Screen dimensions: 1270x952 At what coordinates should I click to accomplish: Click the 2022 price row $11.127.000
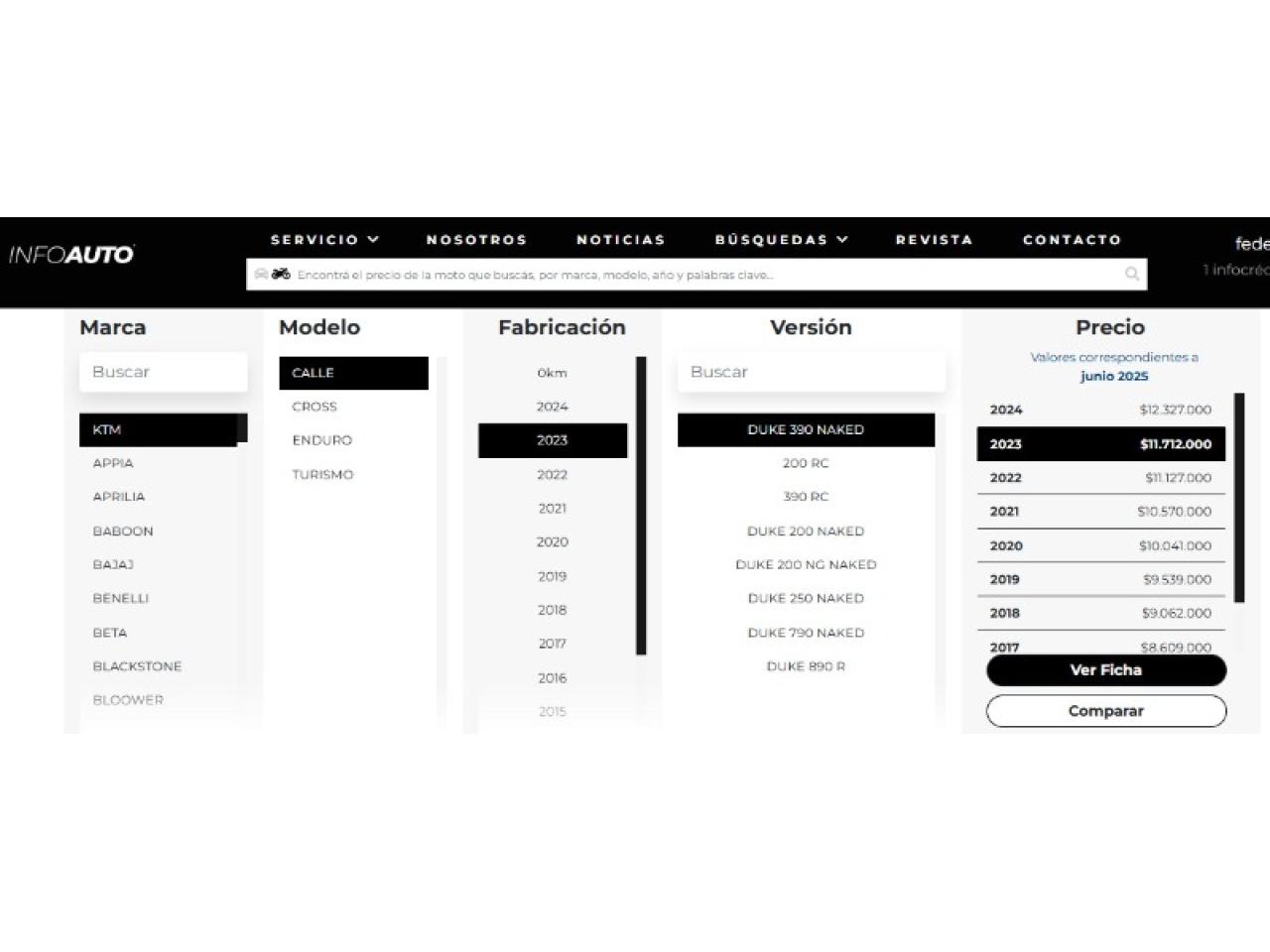click(x=1101, y=478)
